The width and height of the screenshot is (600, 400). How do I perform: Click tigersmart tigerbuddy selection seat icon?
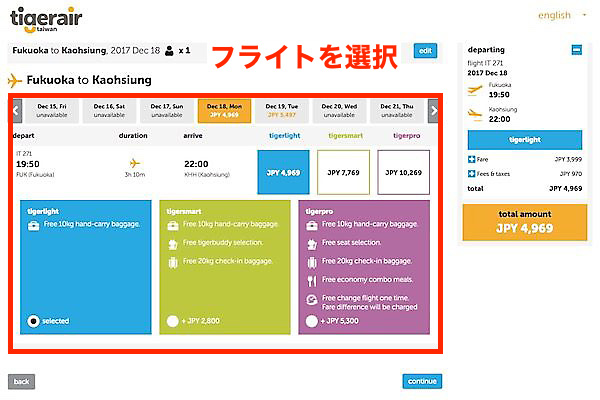[x=173, y=244]
